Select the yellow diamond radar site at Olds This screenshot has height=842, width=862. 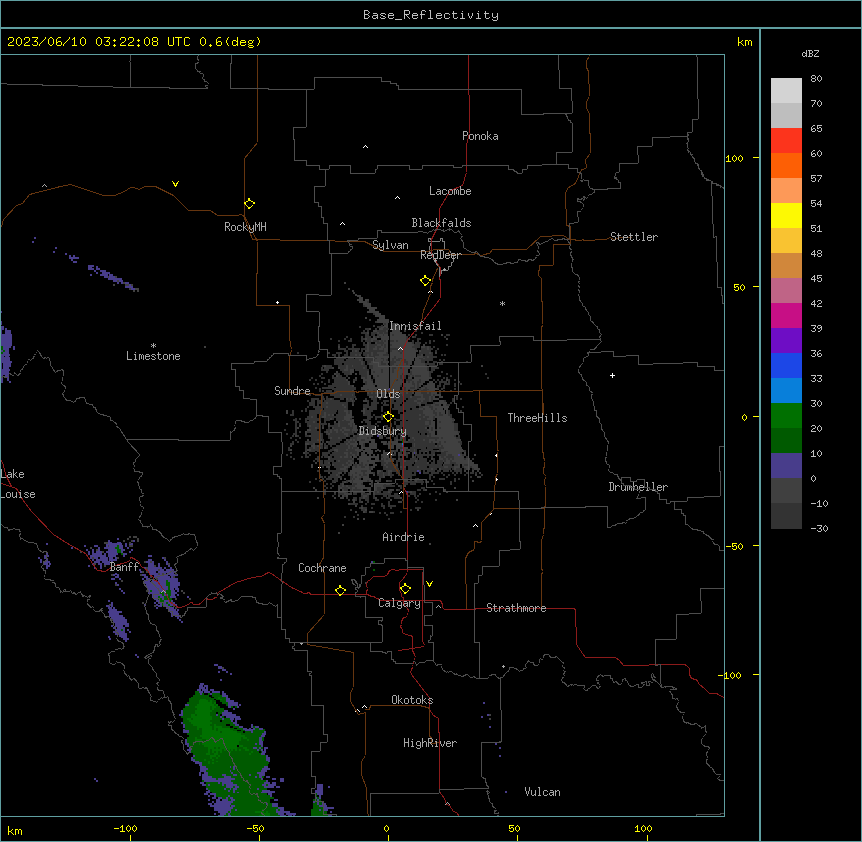coord(388,416)
